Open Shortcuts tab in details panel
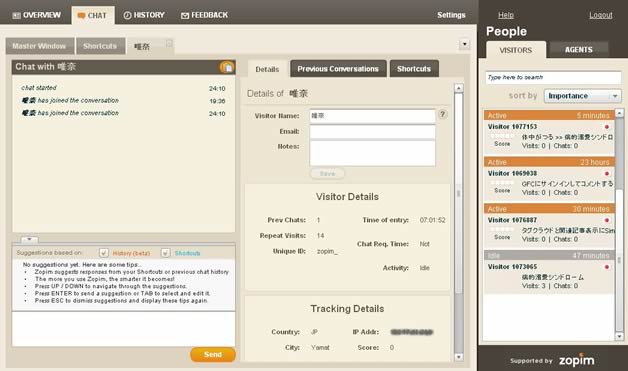Screen dimensions: 628x371 click(x=414, y=69)
